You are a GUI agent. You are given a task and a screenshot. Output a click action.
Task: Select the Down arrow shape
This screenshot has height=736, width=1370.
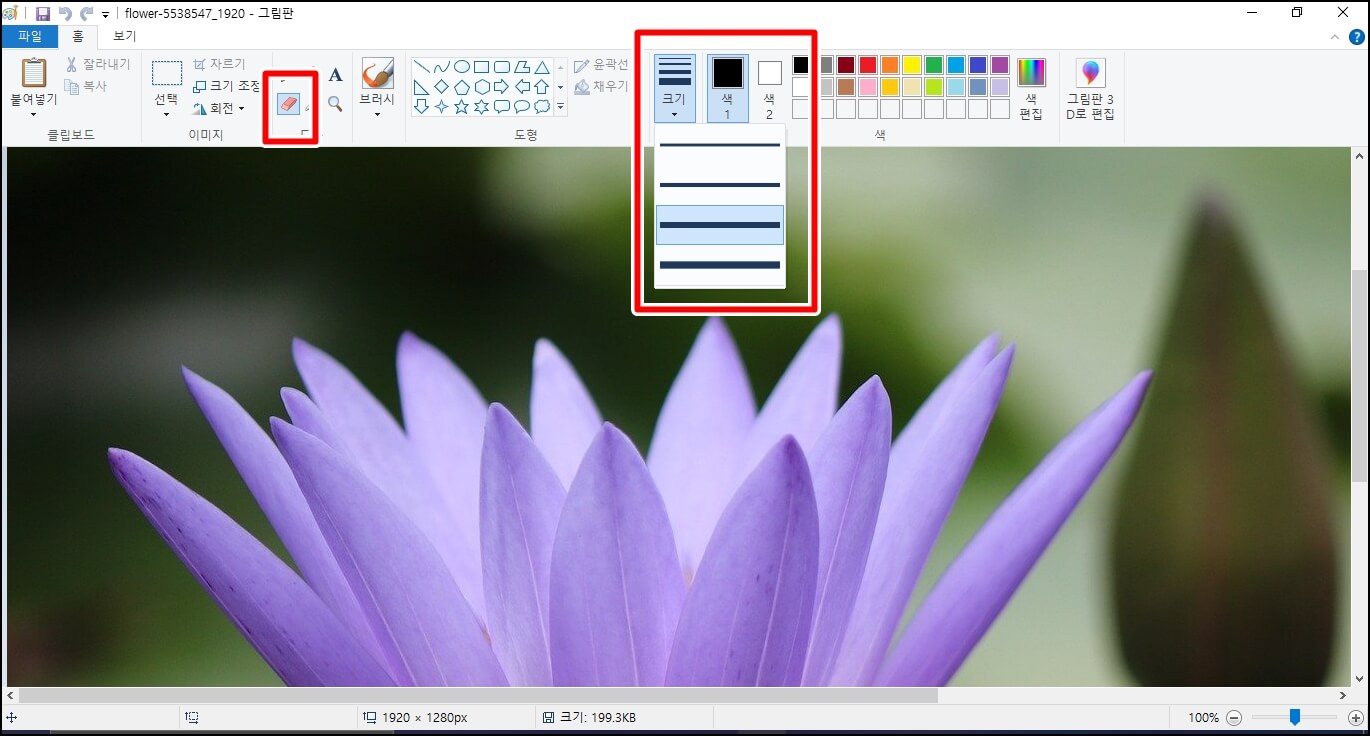[x=422, y=106]
